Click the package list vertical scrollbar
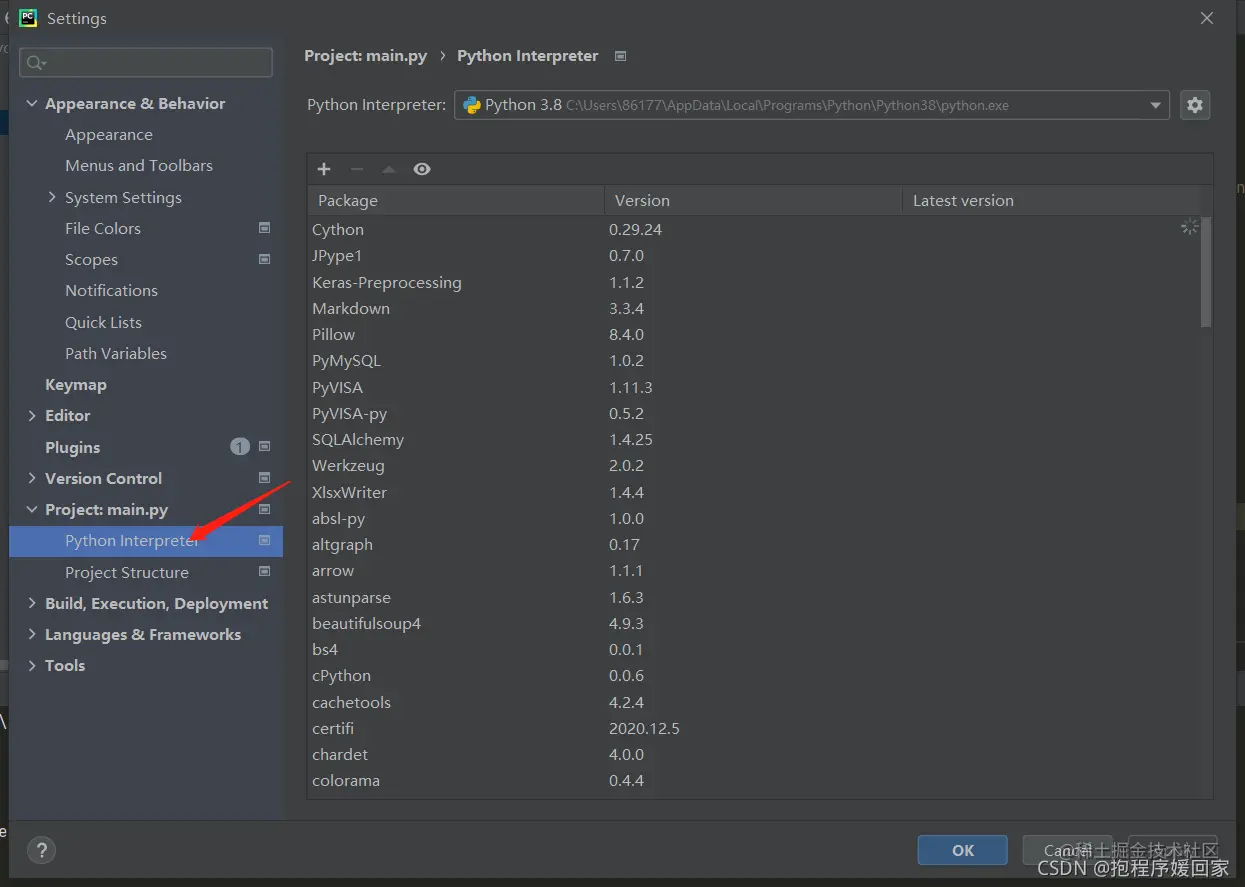 (1206, 272)
